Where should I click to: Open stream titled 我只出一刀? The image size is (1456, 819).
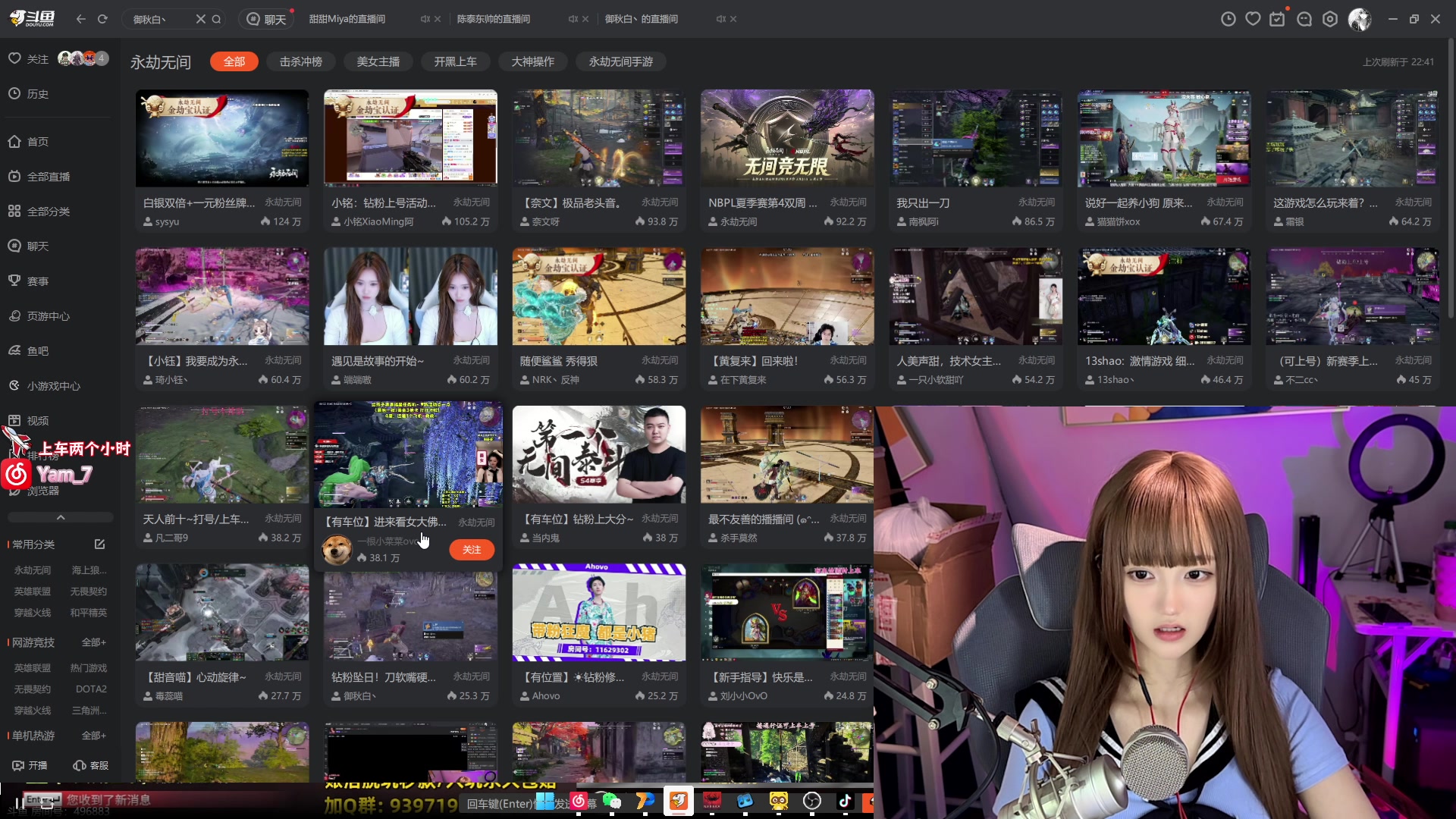[923, 202]
